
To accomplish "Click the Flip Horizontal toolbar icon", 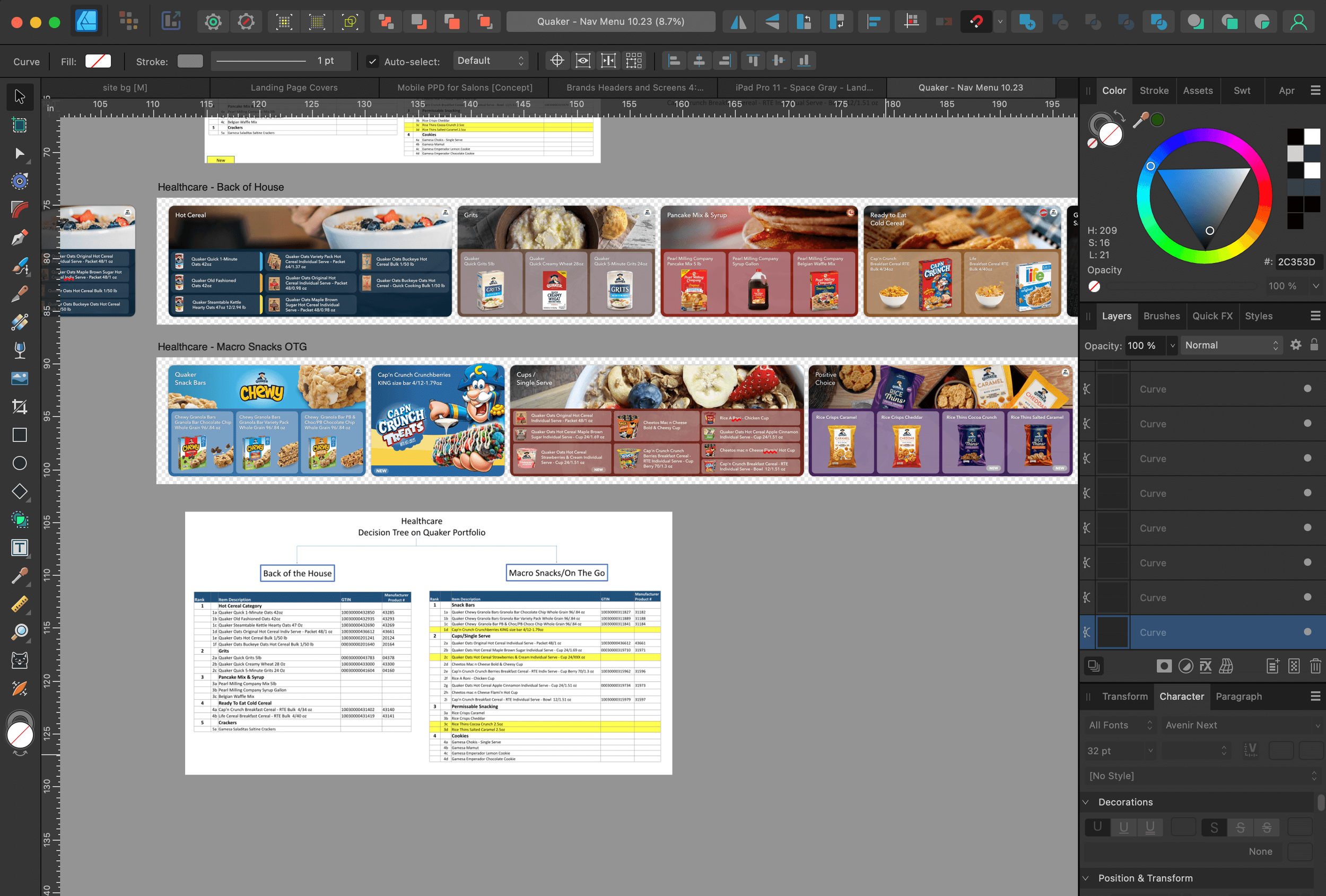I will pyautogui.click(x=738, y=22).
